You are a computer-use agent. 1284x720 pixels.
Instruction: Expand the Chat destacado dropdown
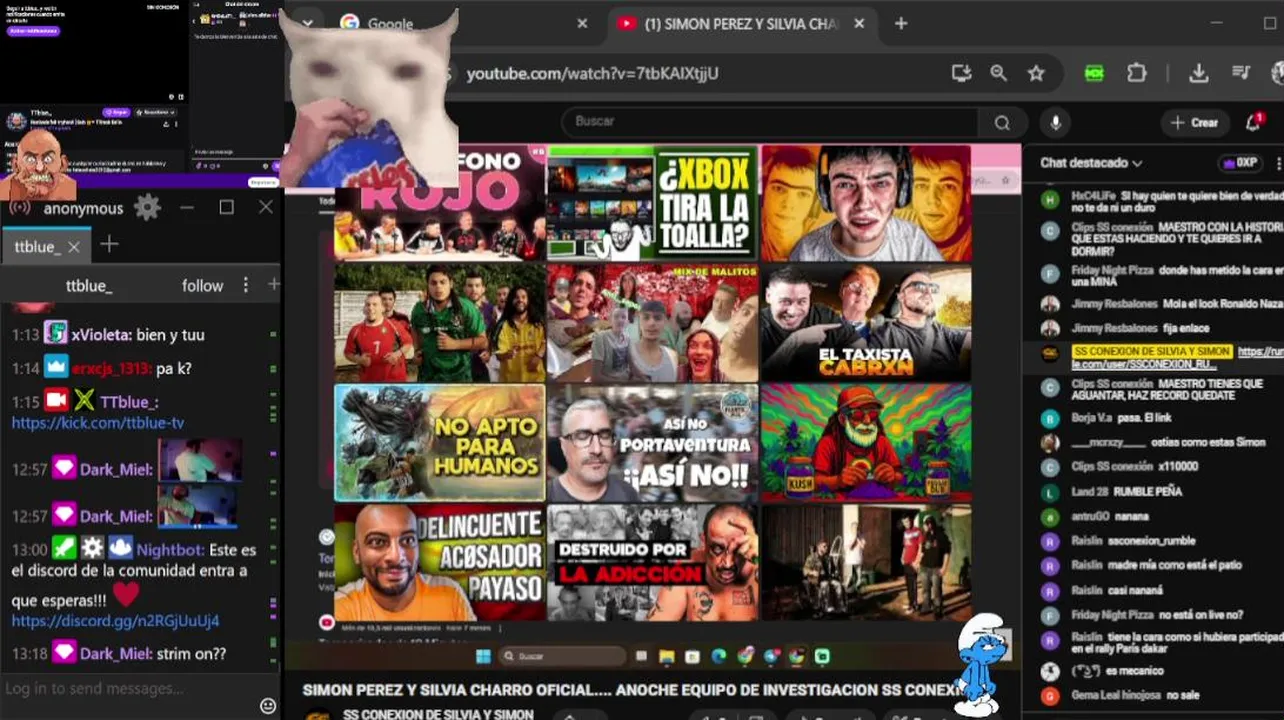click(x=1091, y=162)
